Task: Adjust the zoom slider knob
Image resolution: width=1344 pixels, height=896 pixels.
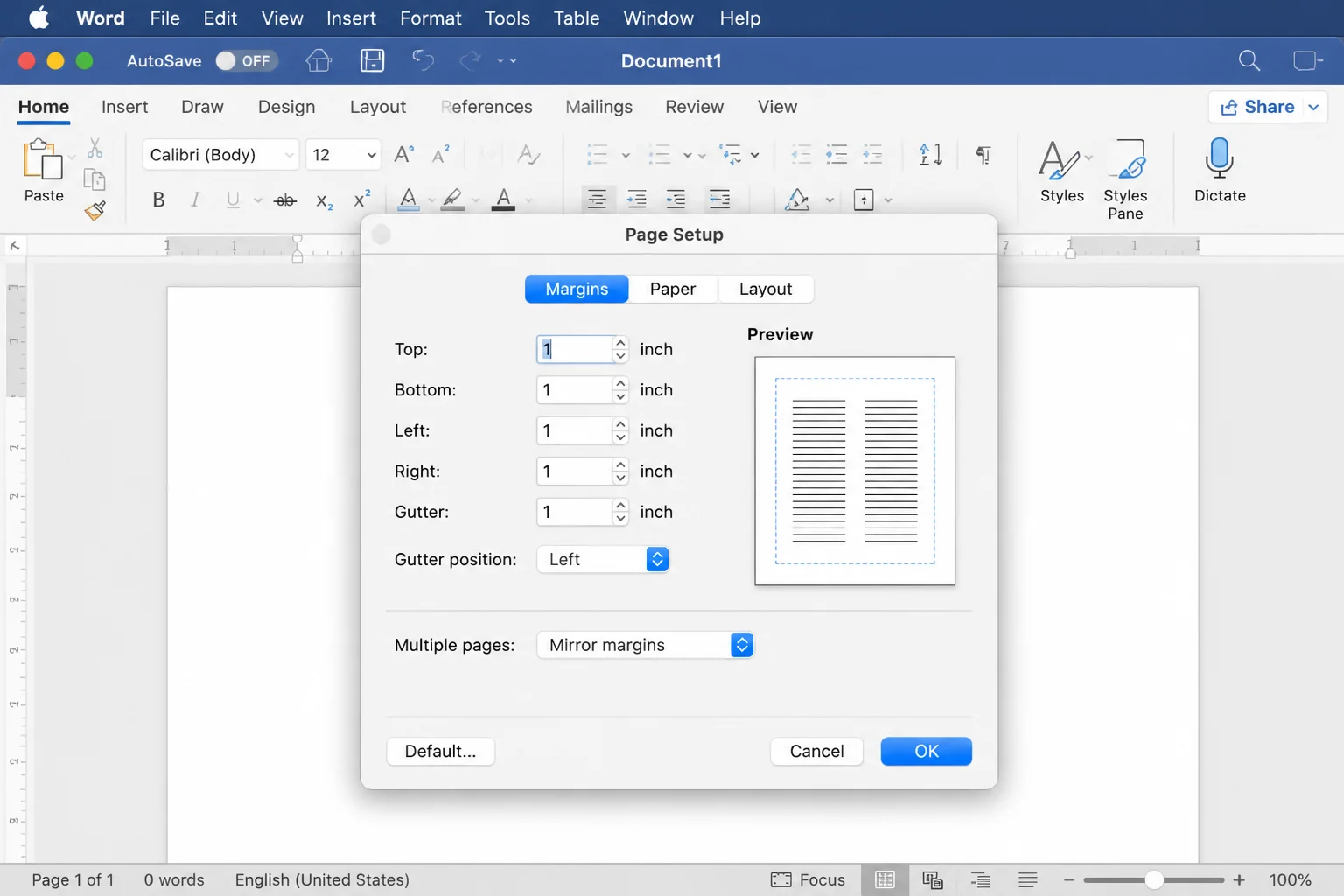Action: pos(1154,879)
